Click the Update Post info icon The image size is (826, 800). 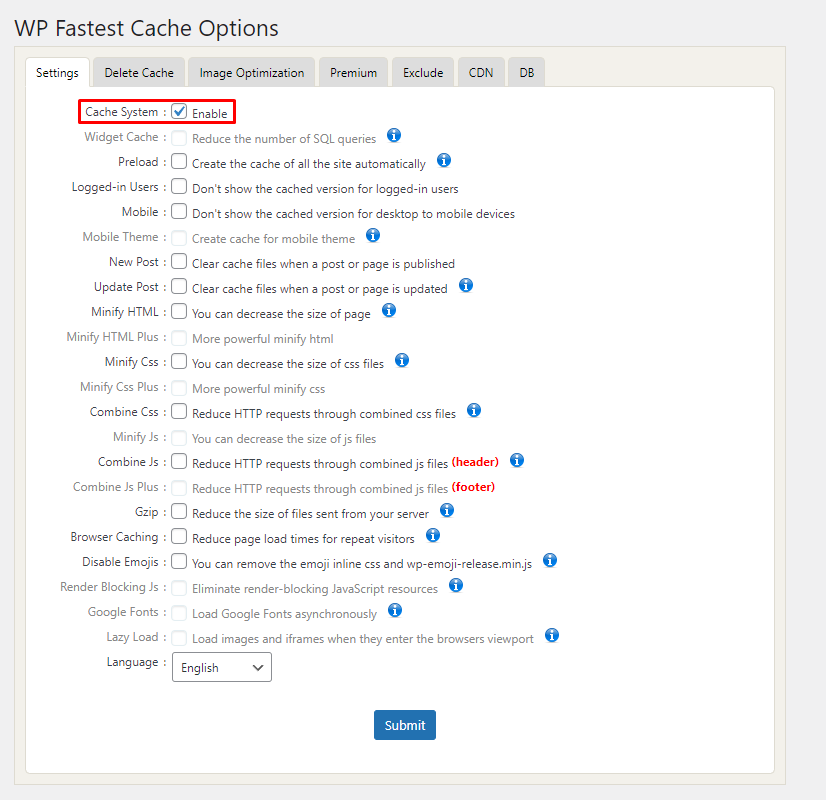pos(465,285)
